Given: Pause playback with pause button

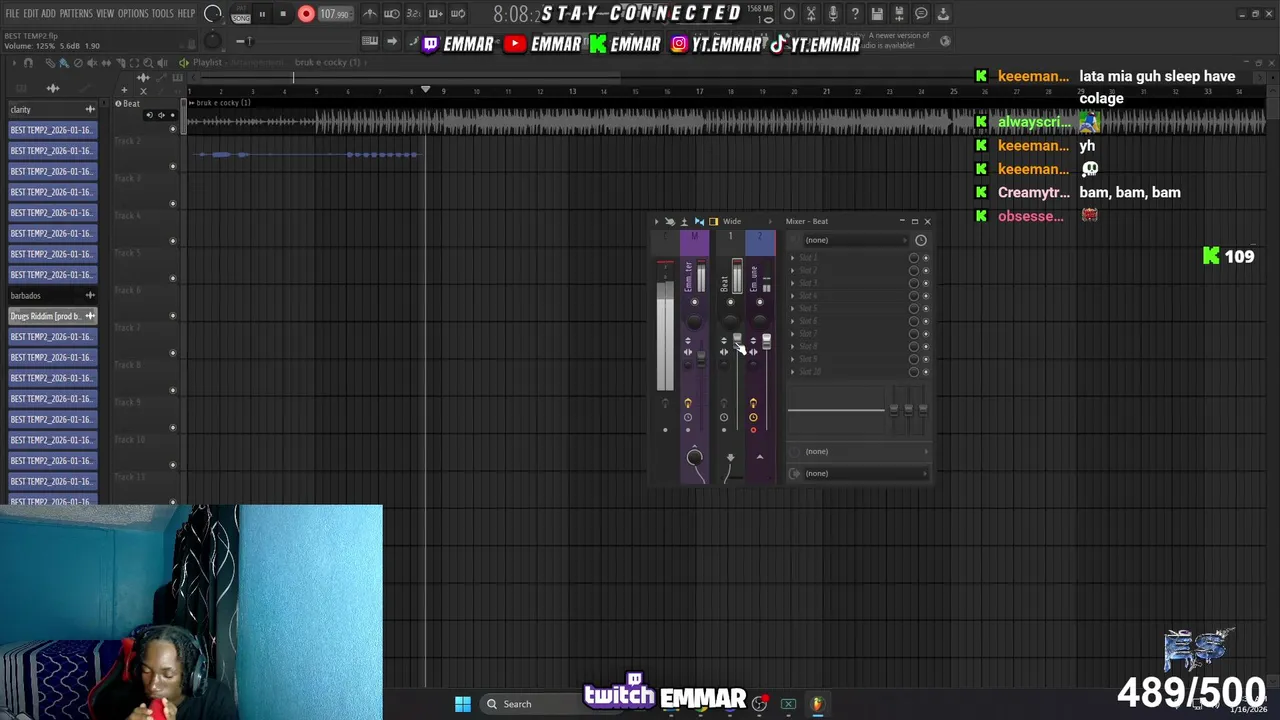Looking at the screenshot, I should [x=262, y=14].
